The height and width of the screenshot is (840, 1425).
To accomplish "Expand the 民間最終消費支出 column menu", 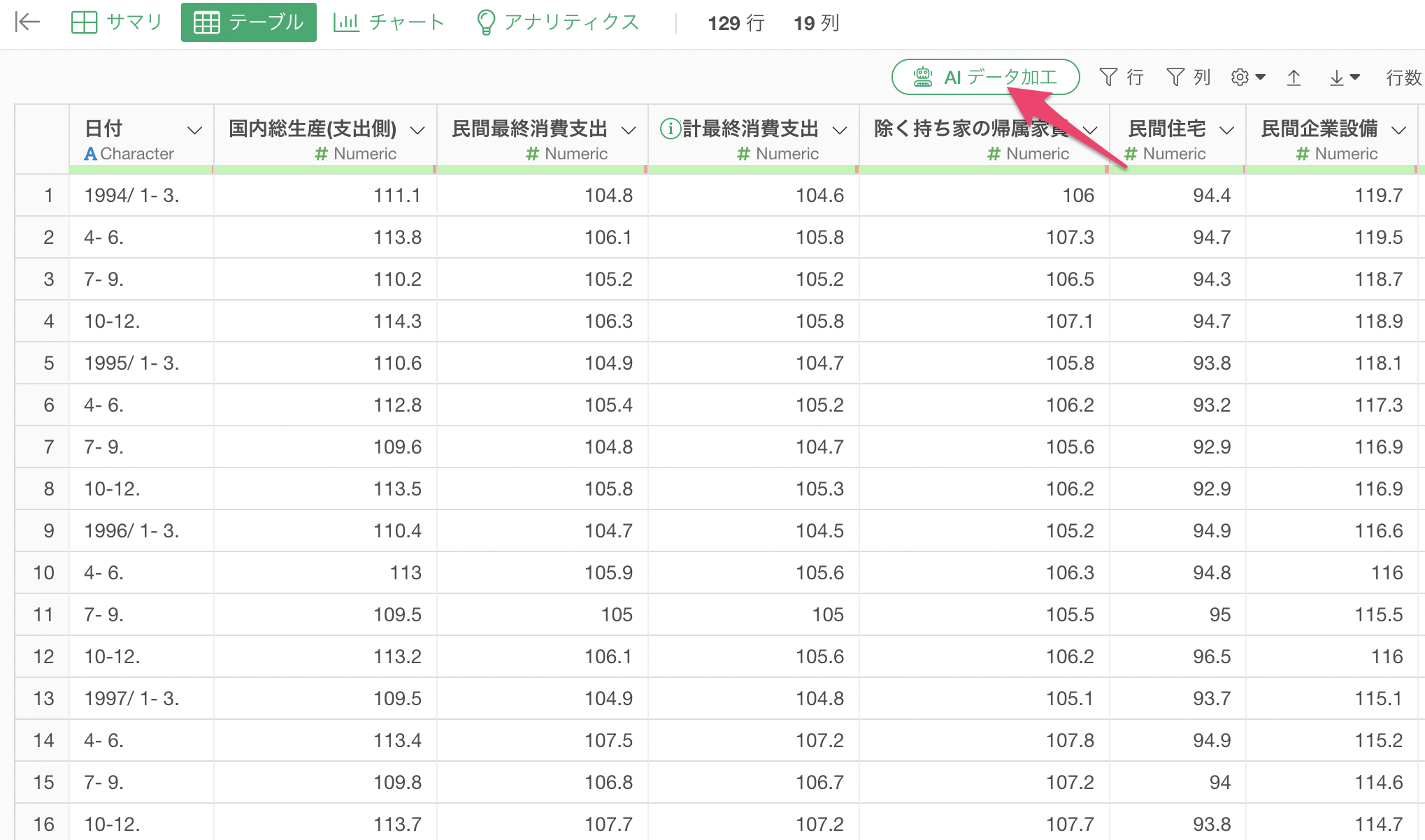I will coord(629,130).
